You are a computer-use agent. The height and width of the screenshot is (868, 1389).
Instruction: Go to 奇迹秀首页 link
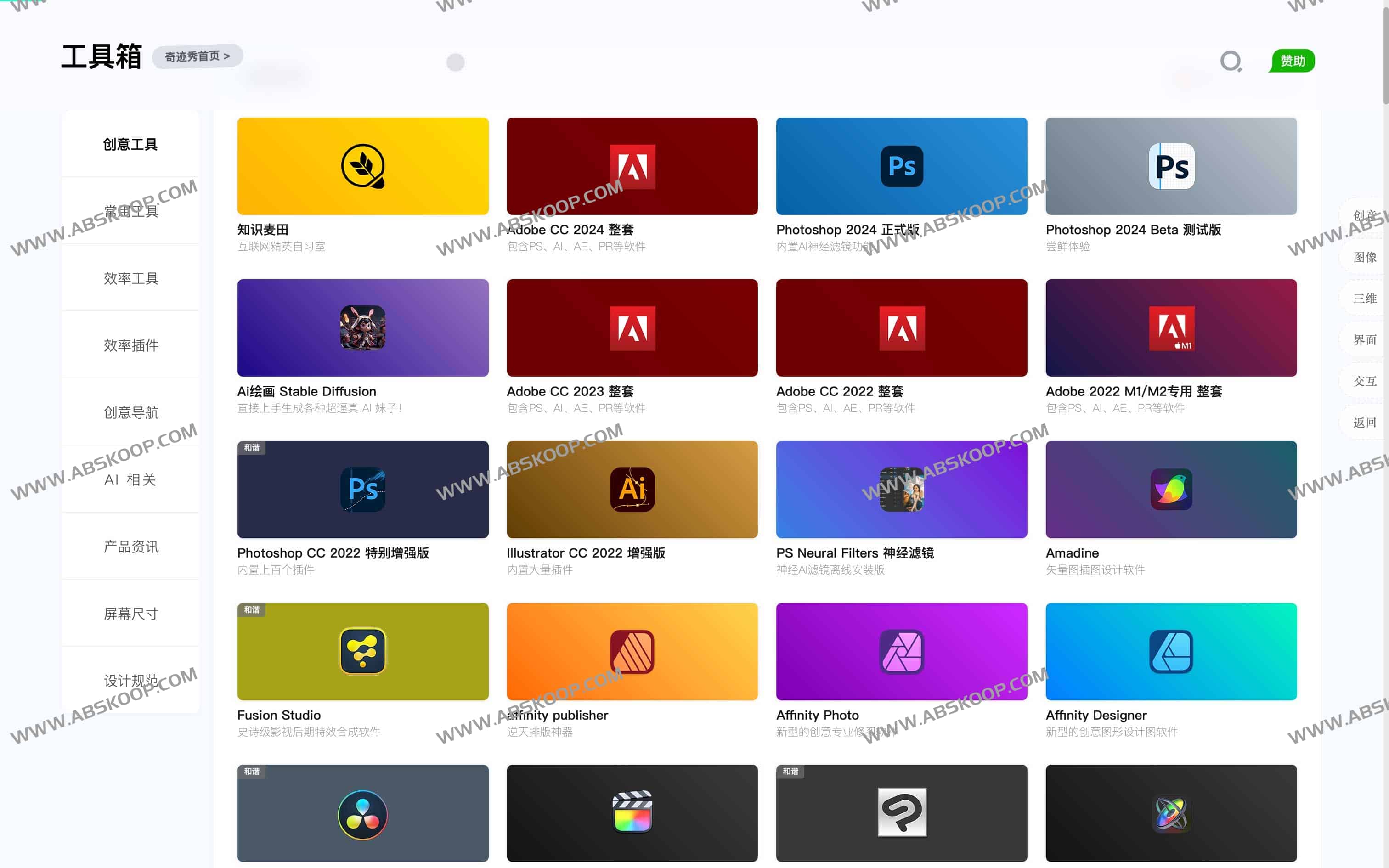point(198,56)
